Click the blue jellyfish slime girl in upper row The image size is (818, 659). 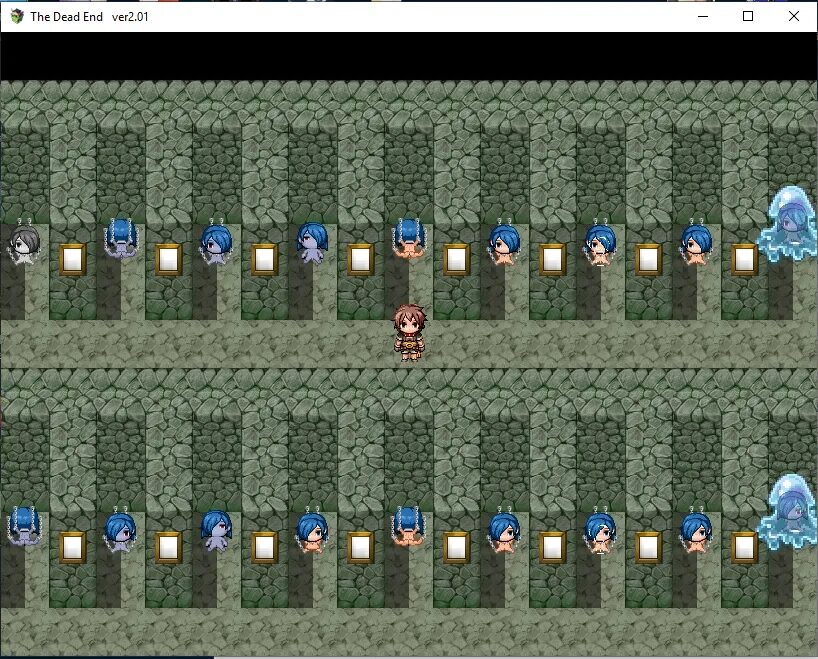(789, 224)
